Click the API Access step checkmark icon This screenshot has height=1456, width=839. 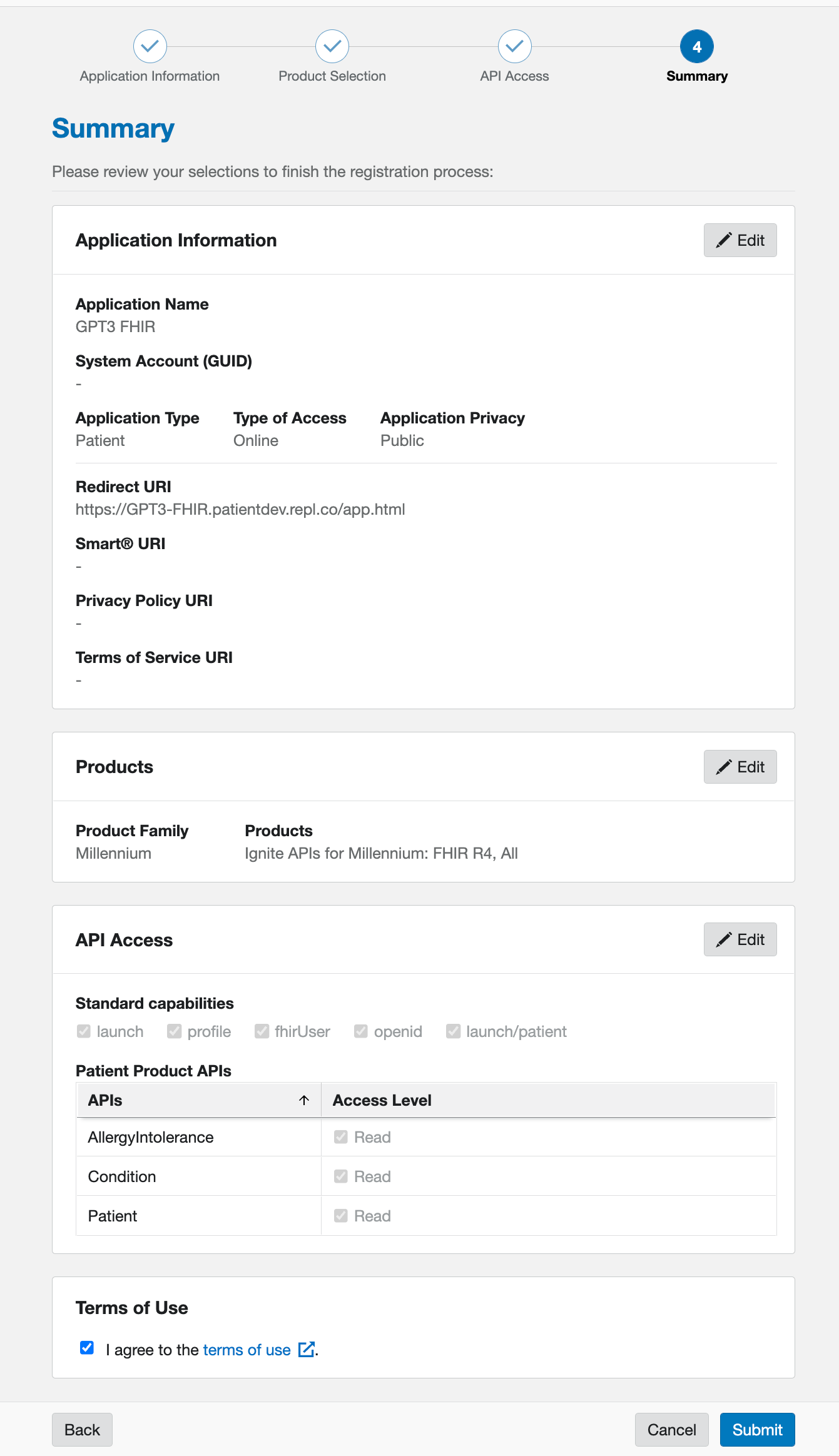[515, 46]
